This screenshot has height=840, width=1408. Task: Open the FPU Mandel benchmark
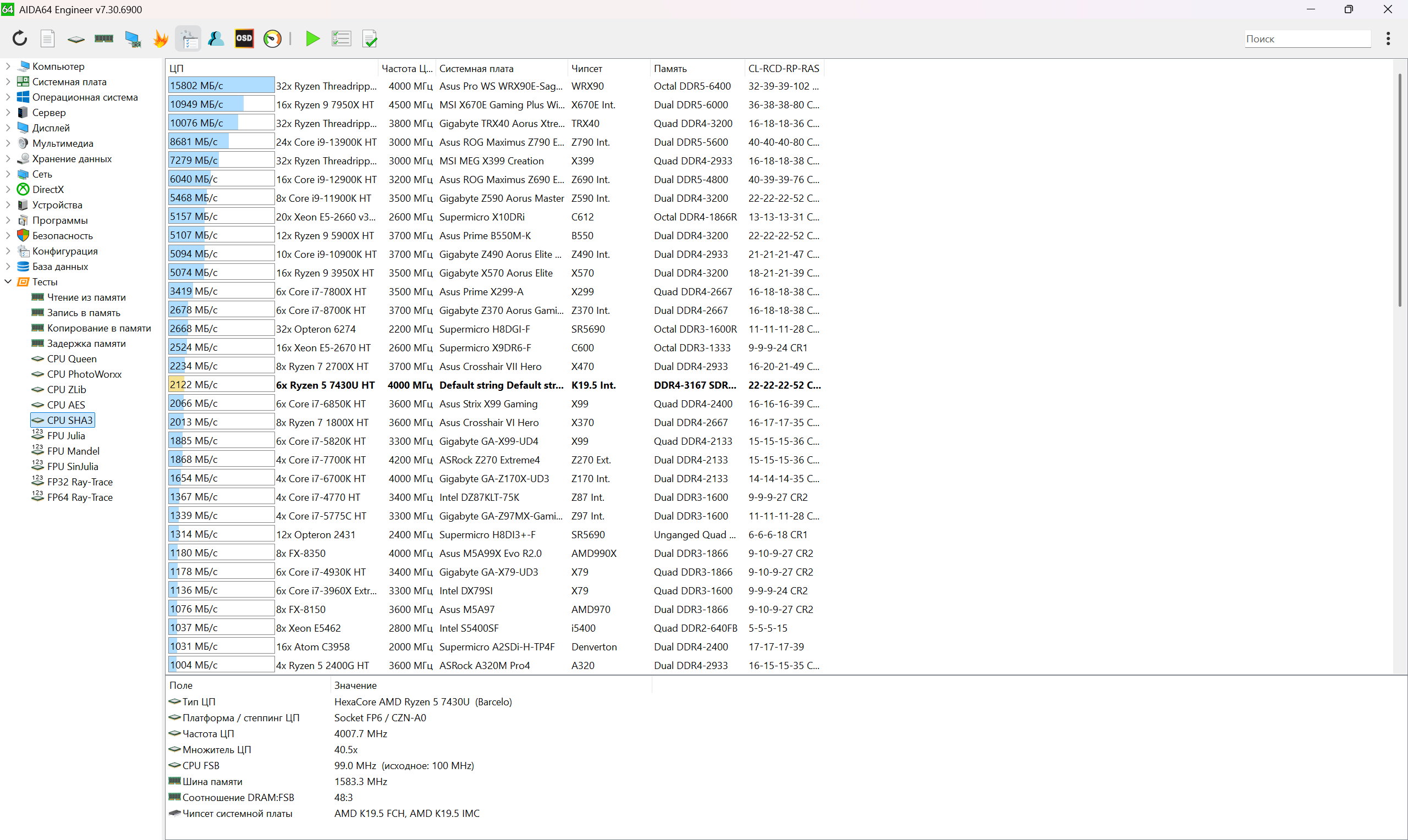73,451
